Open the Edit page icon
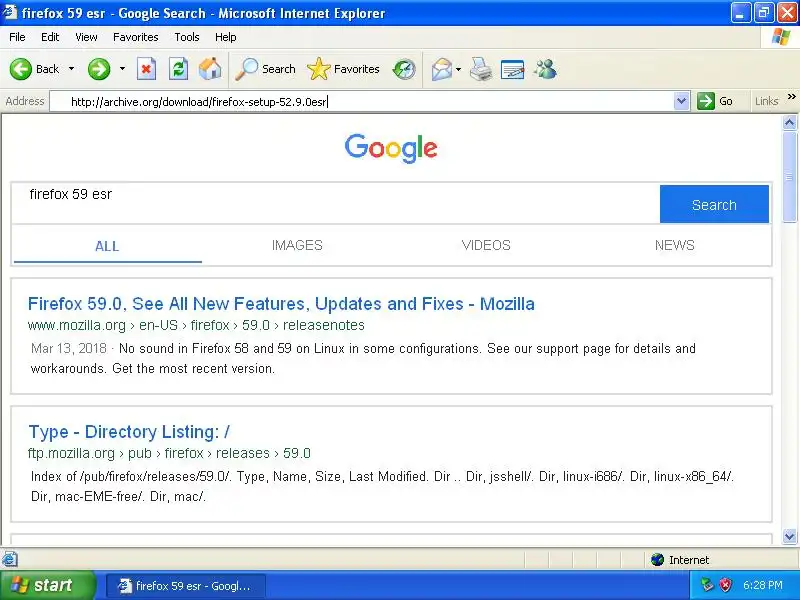Viewport: 800px width, 600px height. pos(513,69)
